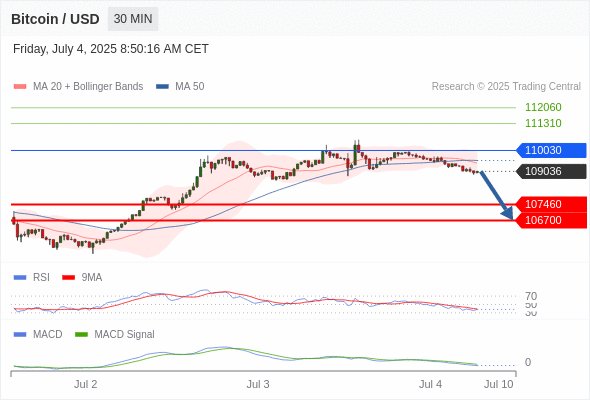Viewport: 590px width, 400px height.
Task: Click the RSI legend swatch
Action: 20,277
